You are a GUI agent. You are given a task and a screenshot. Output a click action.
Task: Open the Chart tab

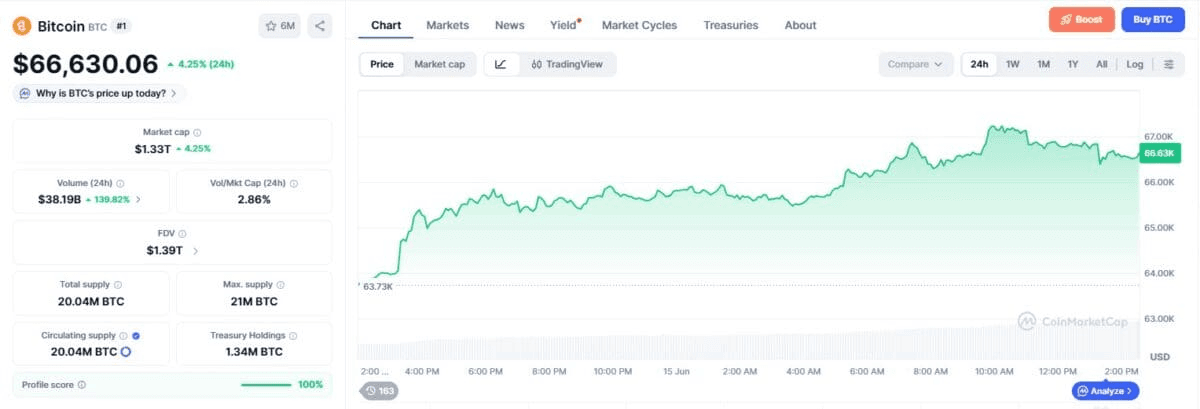(x=386, y=25)
